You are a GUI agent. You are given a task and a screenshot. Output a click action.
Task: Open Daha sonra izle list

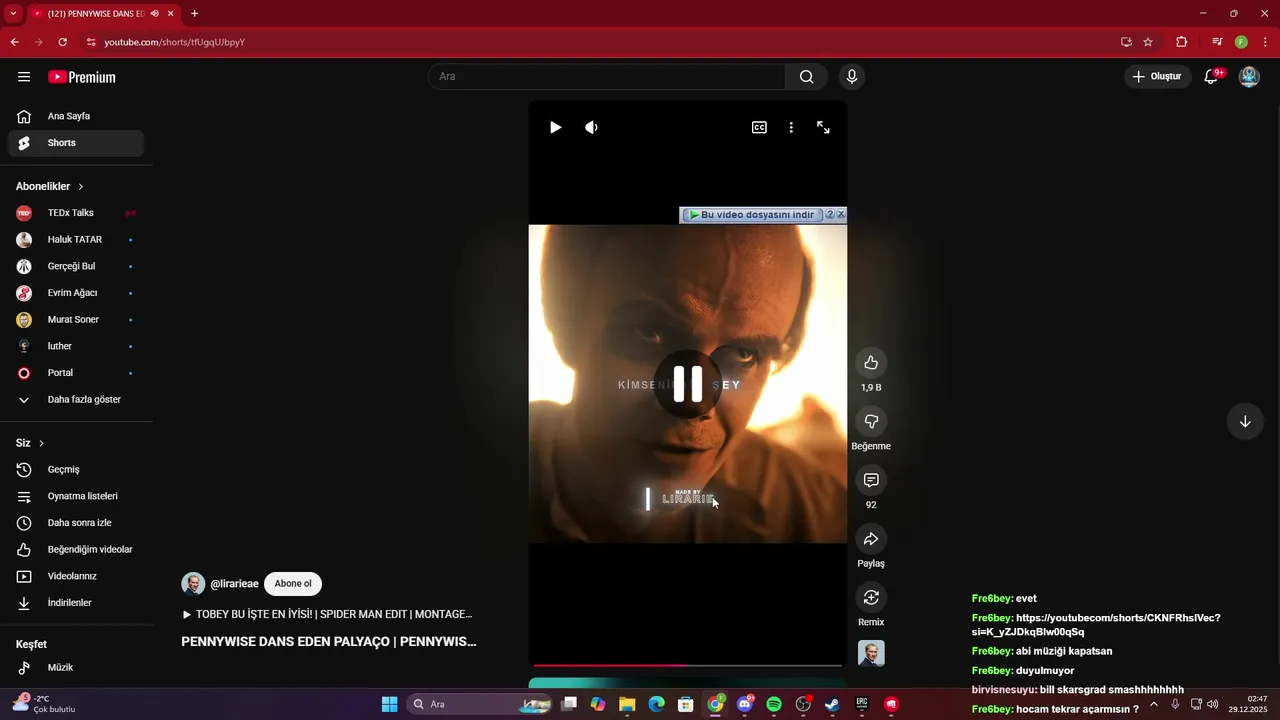(76, 523)
